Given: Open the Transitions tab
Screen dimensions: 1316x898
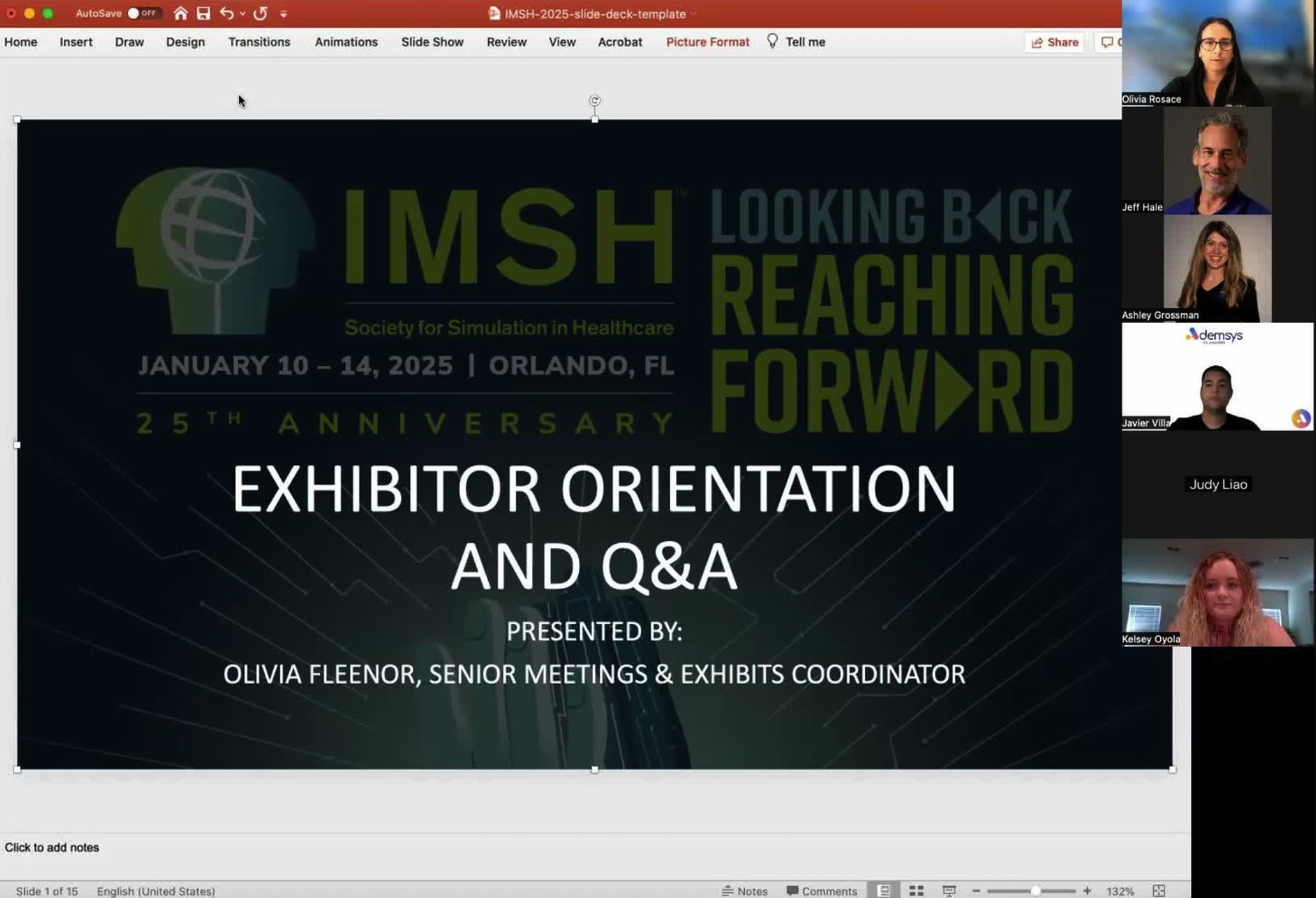Looking at the screenshot, I should click(x=259, y=42).
